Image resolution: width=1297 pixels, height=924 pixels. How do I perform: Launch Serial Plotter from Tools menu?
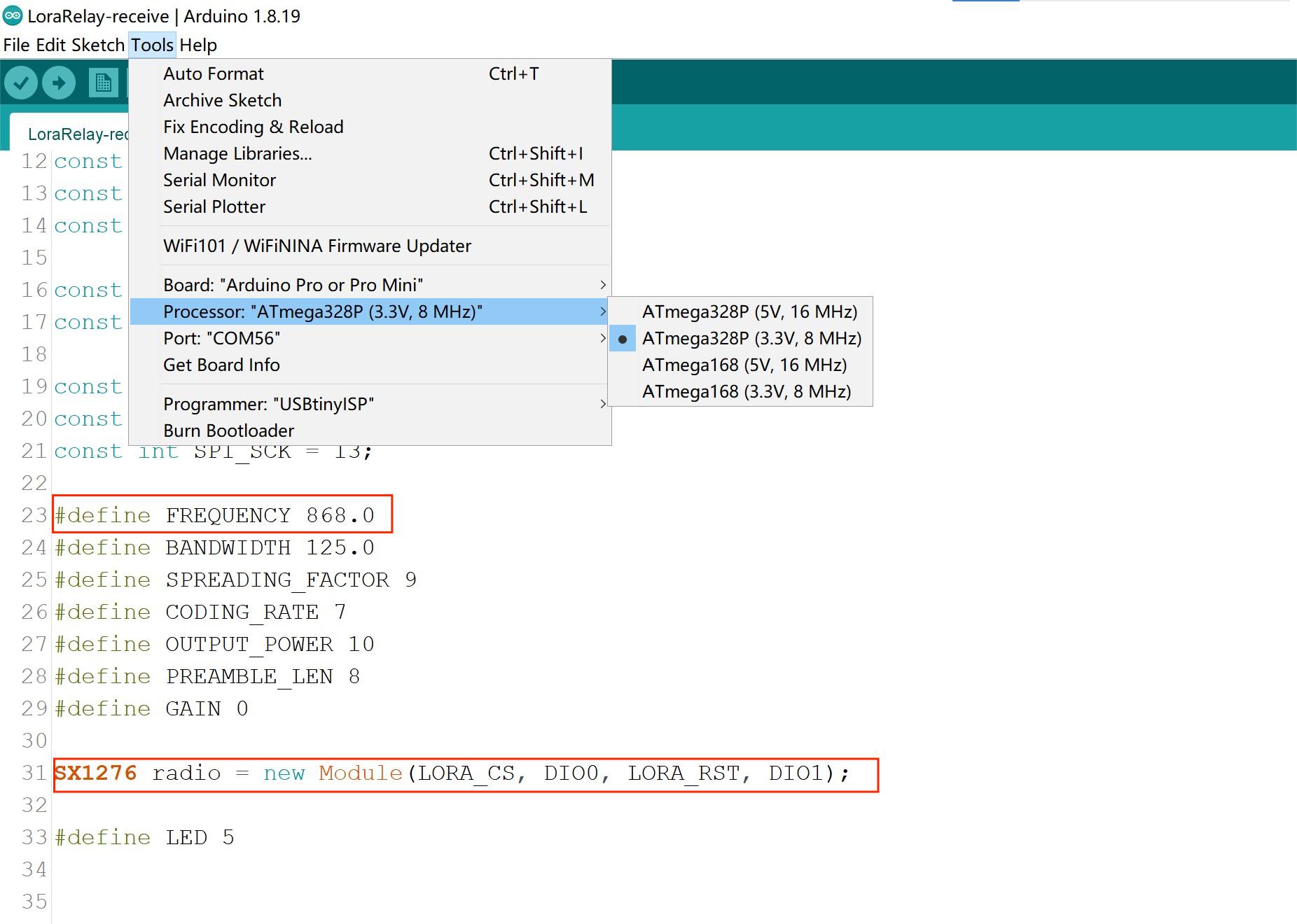370,206
